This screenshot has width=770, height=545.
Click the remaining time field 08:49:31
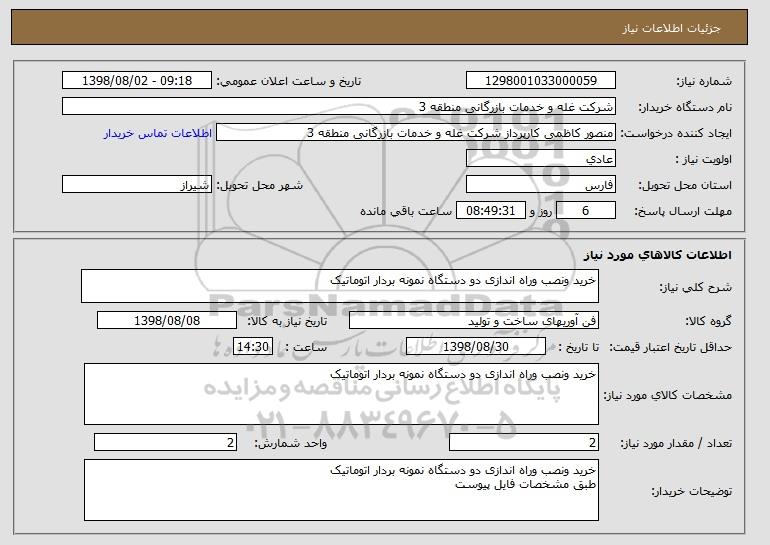pos(491,211)
